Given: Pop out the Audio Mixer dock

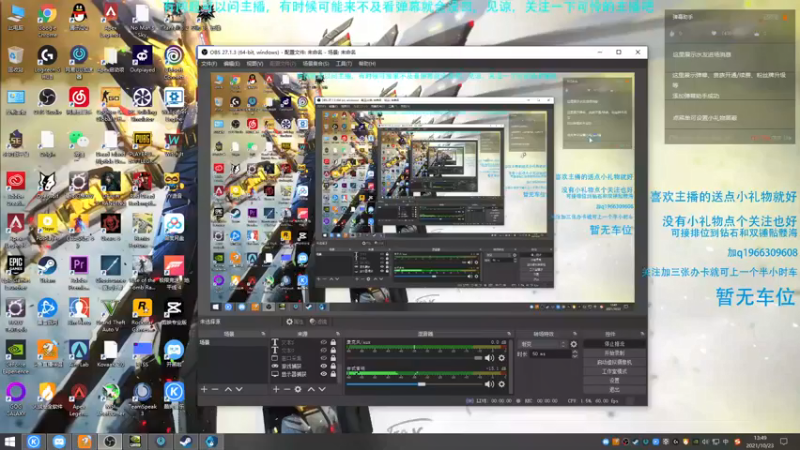Looking at the screenshot, I should click(x=509, y=334).
